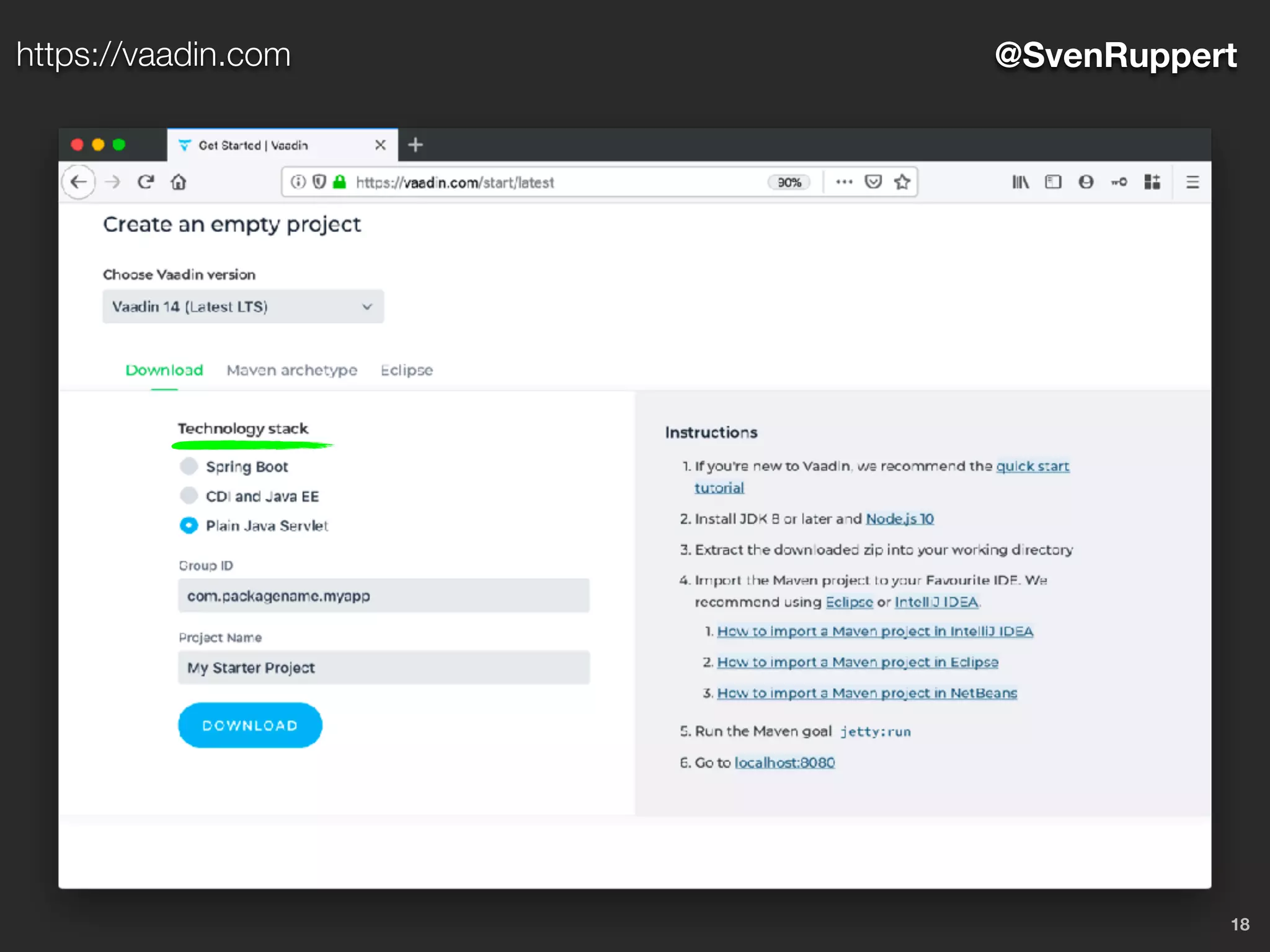Open the hamburger application menu

pos(1192,182)
